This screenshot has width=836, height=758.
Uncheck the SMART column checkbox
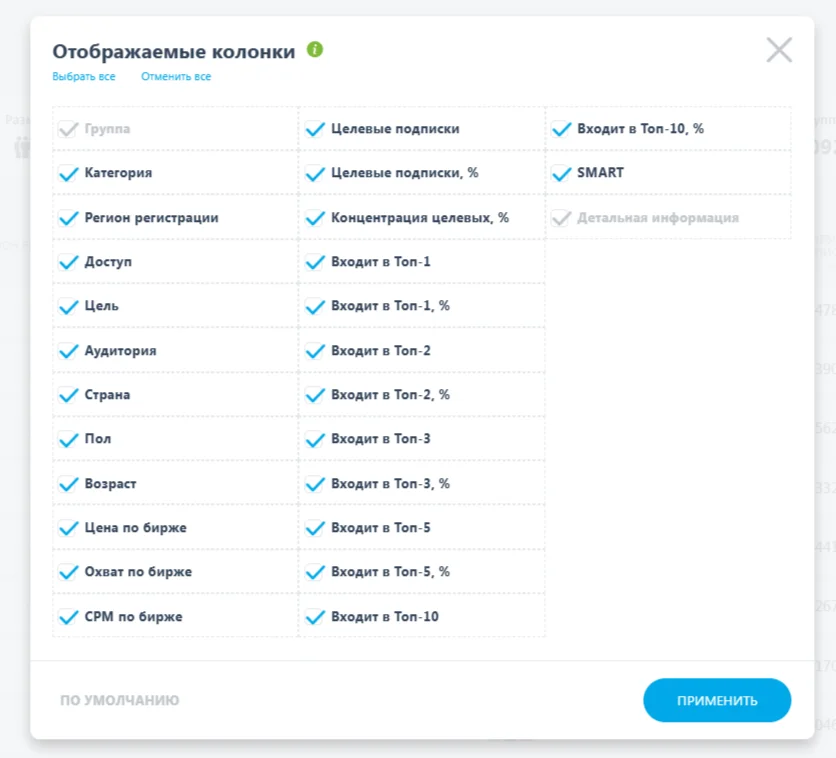pos(561,173)
